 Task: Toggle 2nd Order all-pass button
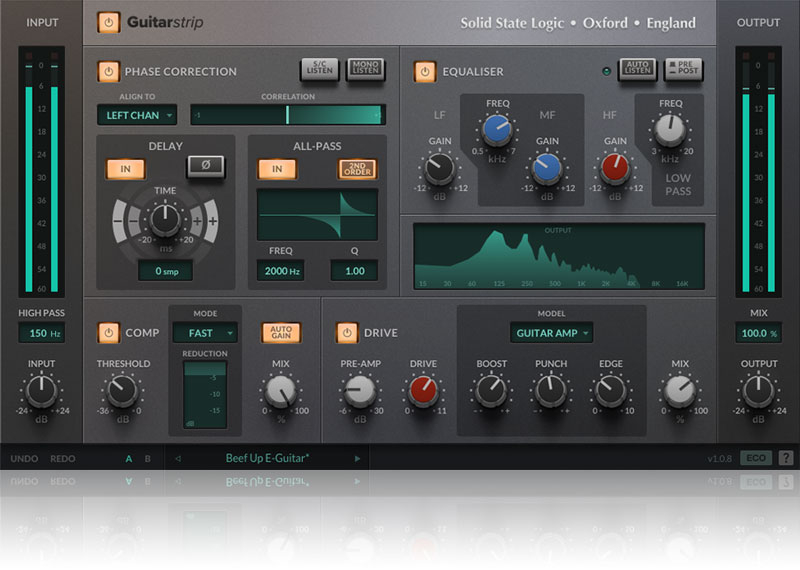pos(357,169)
